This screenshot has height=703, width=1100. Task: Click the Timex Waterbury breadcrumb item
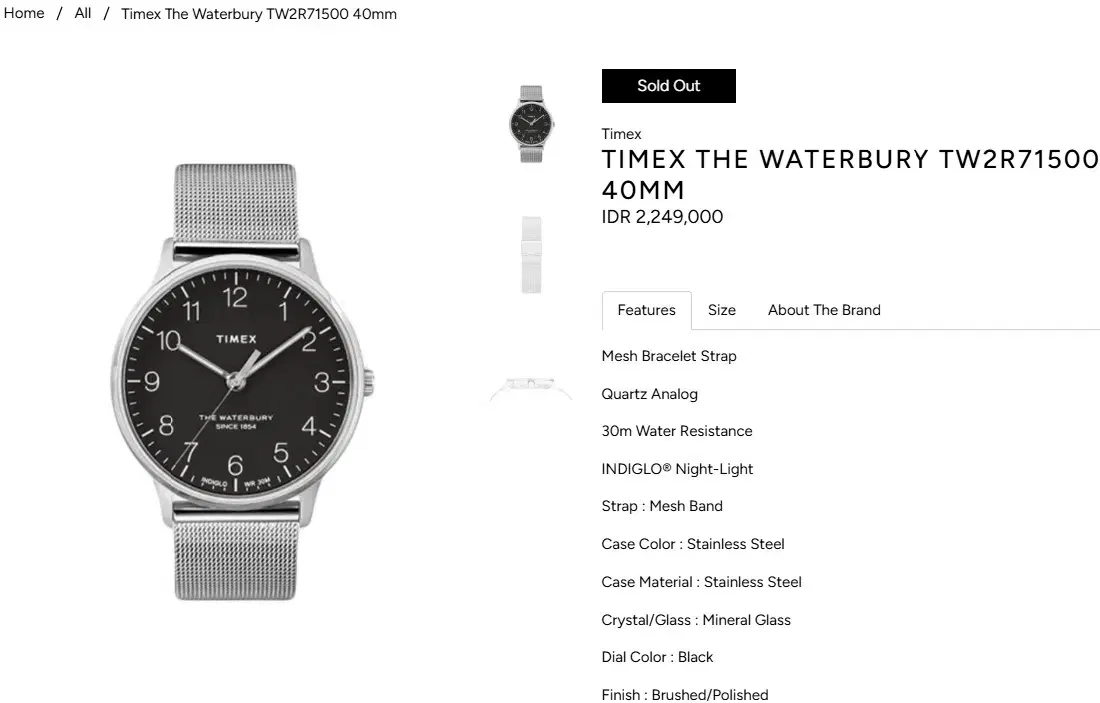point(259,14)
